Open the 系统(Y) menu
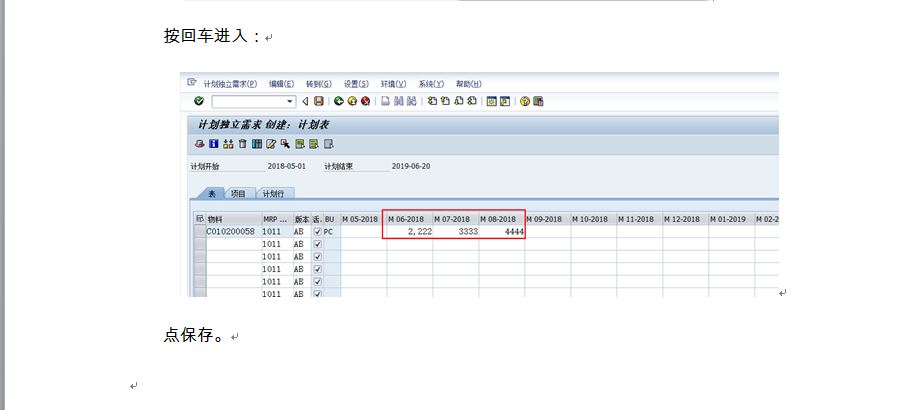 (431, 84)
